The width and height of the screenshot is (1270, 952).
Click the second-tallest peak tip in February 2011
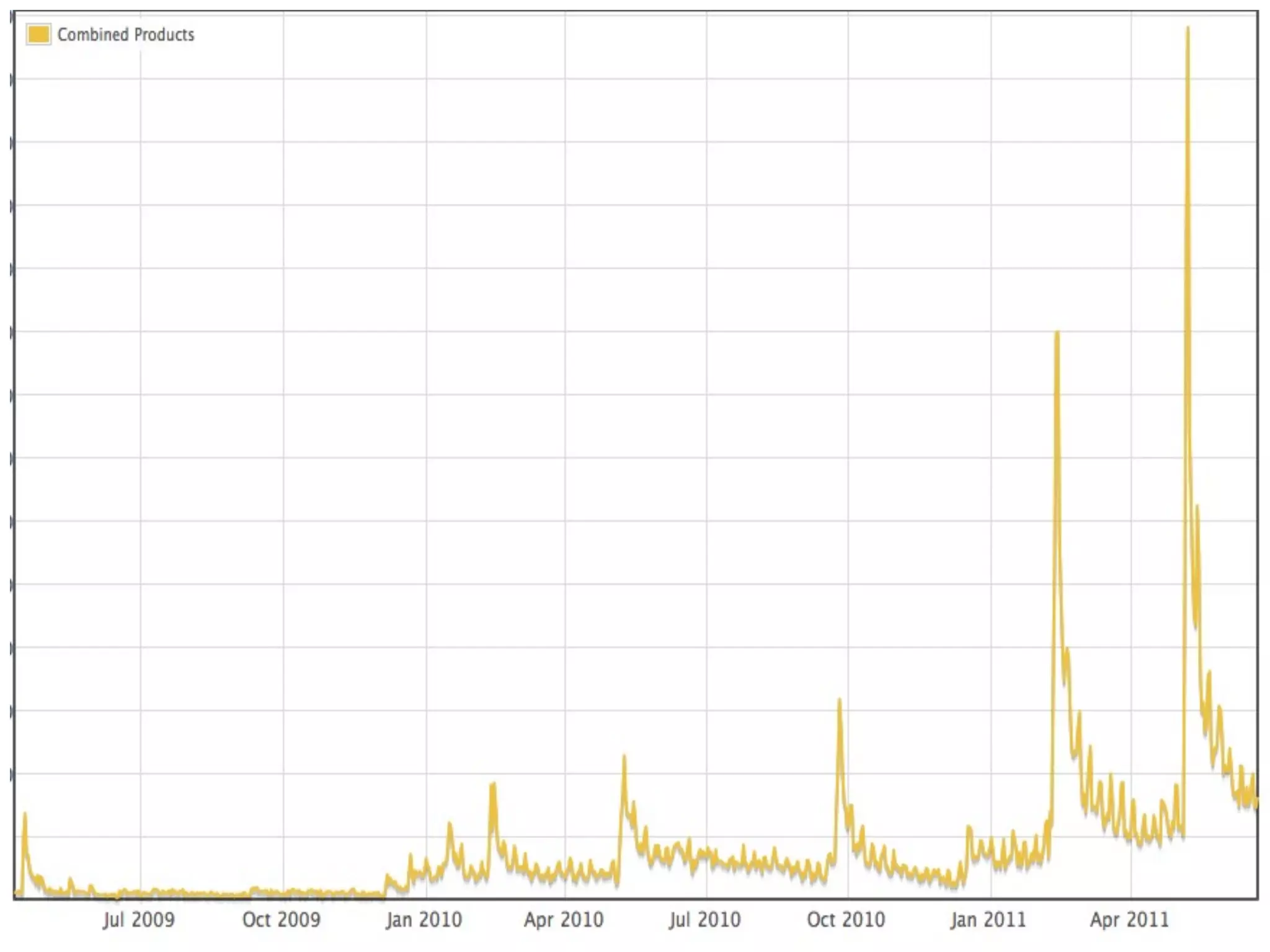(x=1057, y=333)
